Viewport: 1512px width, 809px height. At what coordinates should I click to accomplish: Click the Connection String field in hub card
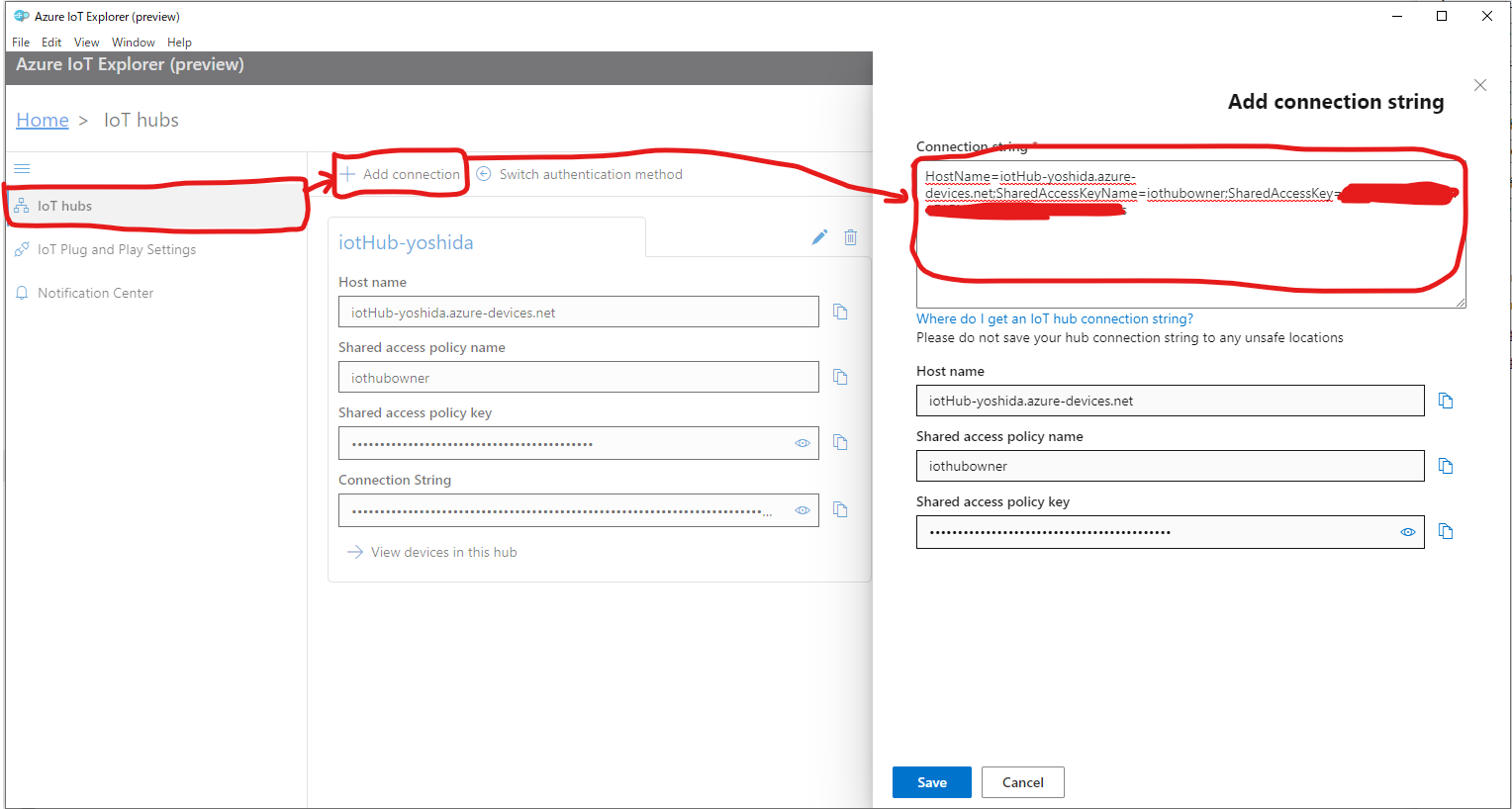tap(579, 510)
